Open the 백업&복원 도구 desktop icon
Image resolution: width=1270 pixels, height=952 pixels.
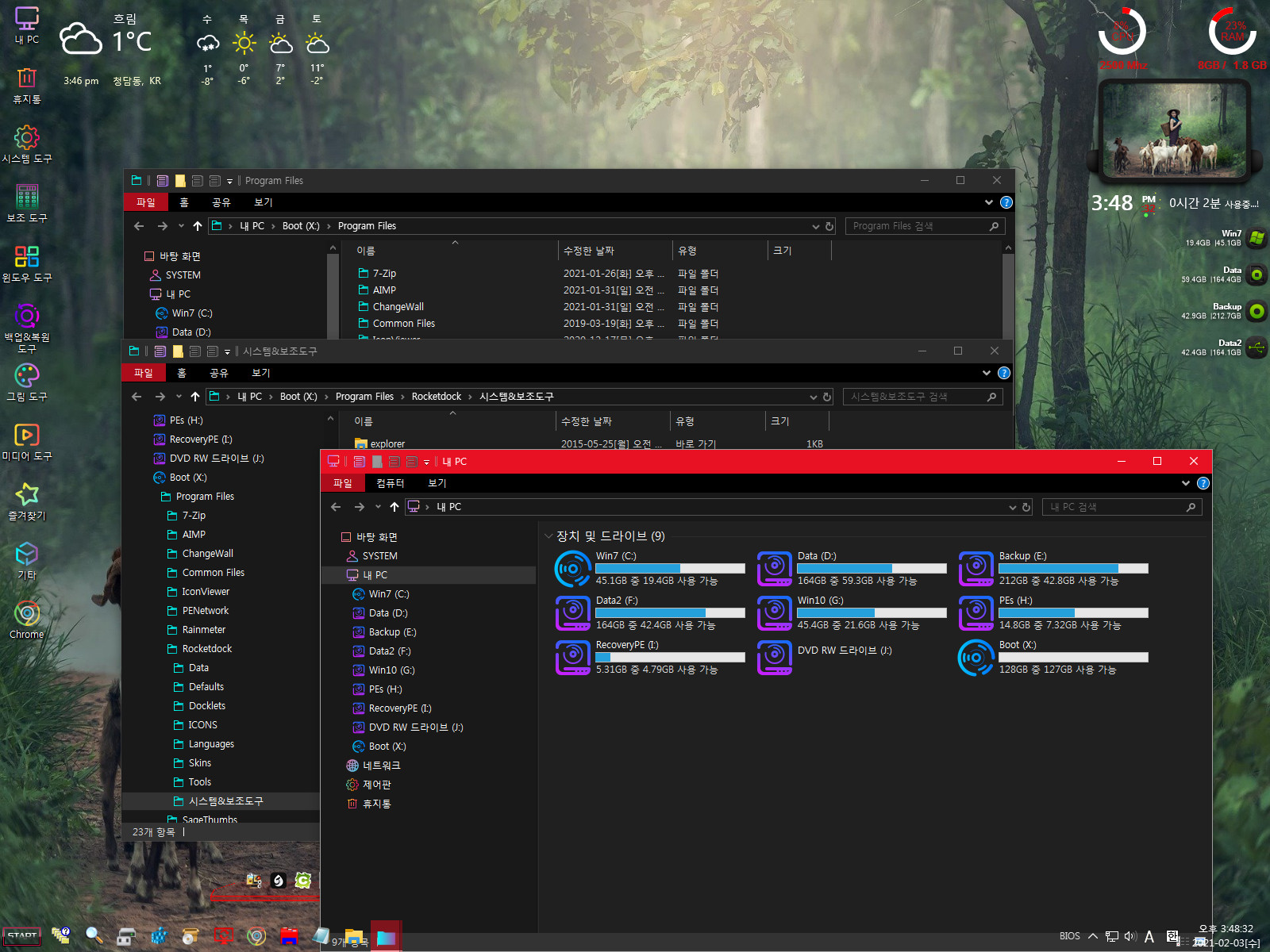(x=26, y=328)
